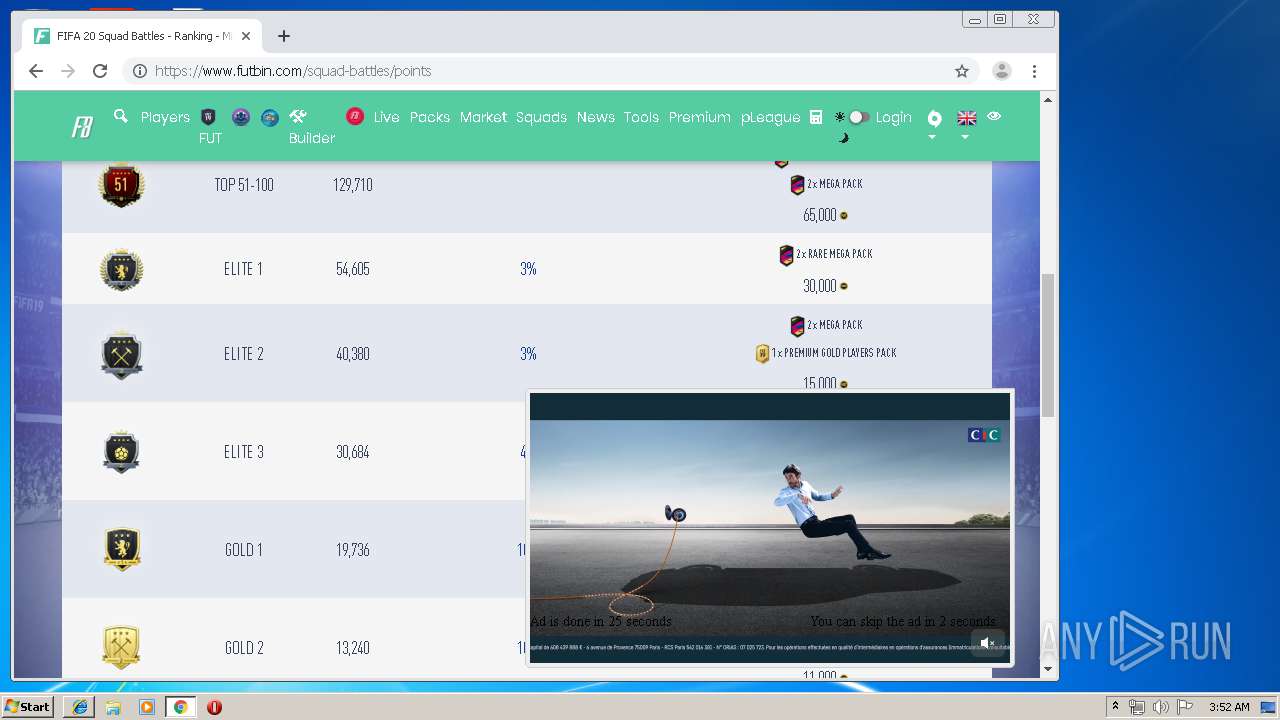1280x720 pixels.
Task: Open the Players menu
Action: point(165,117)
